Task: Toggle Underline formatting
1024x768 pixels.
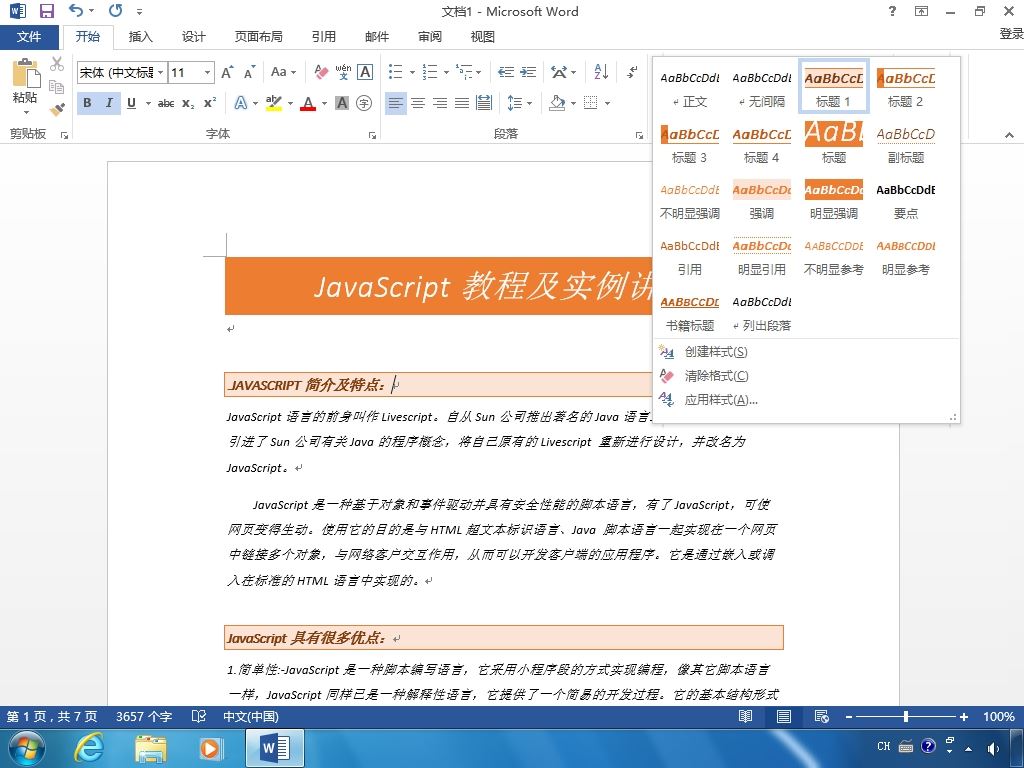Action: click(x=131, y=103)
